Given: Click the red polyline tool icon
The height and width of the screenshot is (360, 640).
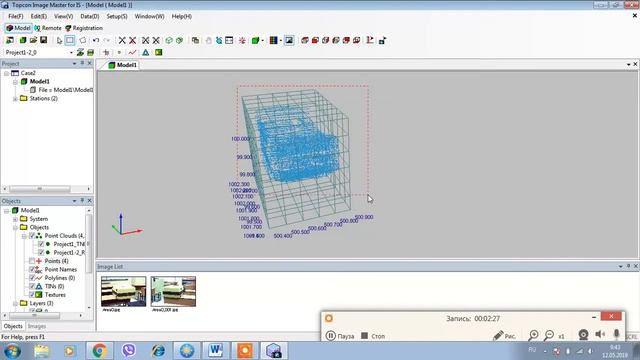Looking at the screenshot, I should tap(132, 52).
